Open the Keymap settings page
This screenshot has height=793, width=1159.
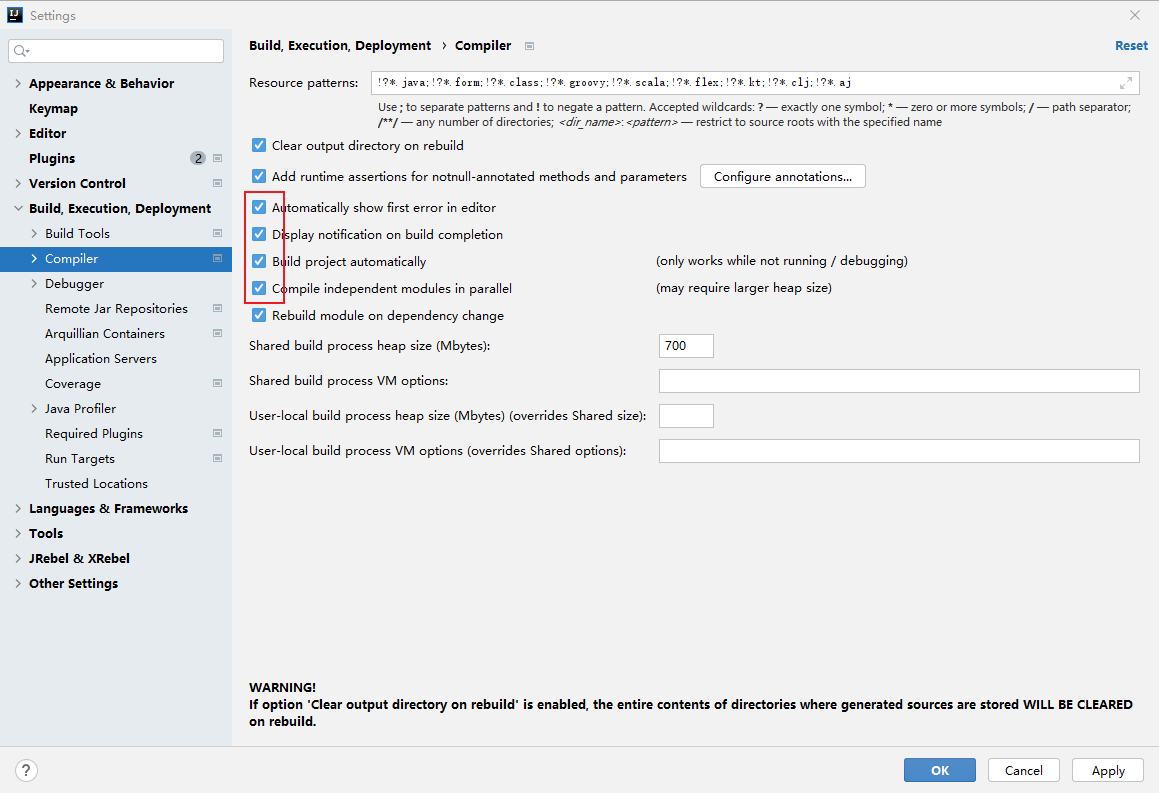tap(53, 109)
